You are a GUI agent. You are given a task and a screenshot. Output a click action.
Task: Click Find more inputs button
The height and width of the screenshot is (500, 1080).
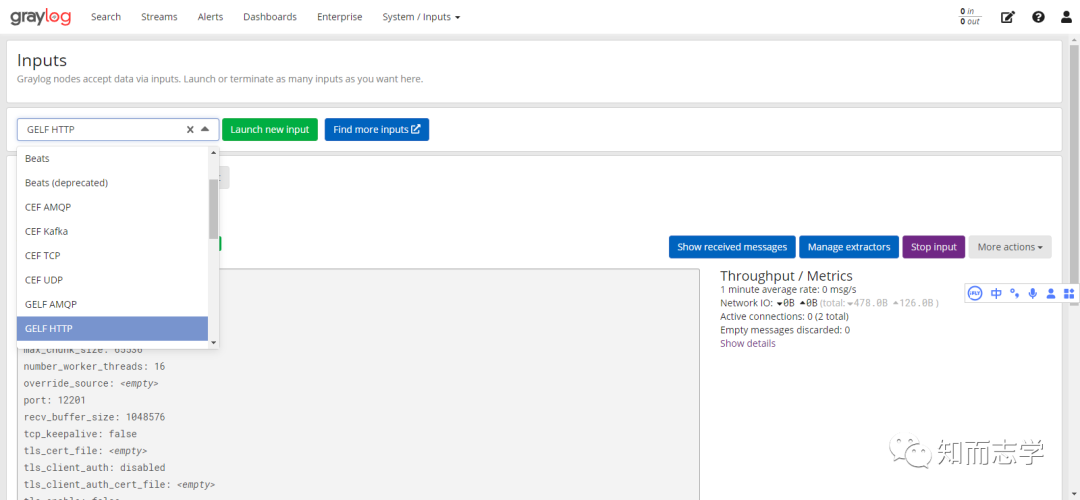tap(377, 129)
